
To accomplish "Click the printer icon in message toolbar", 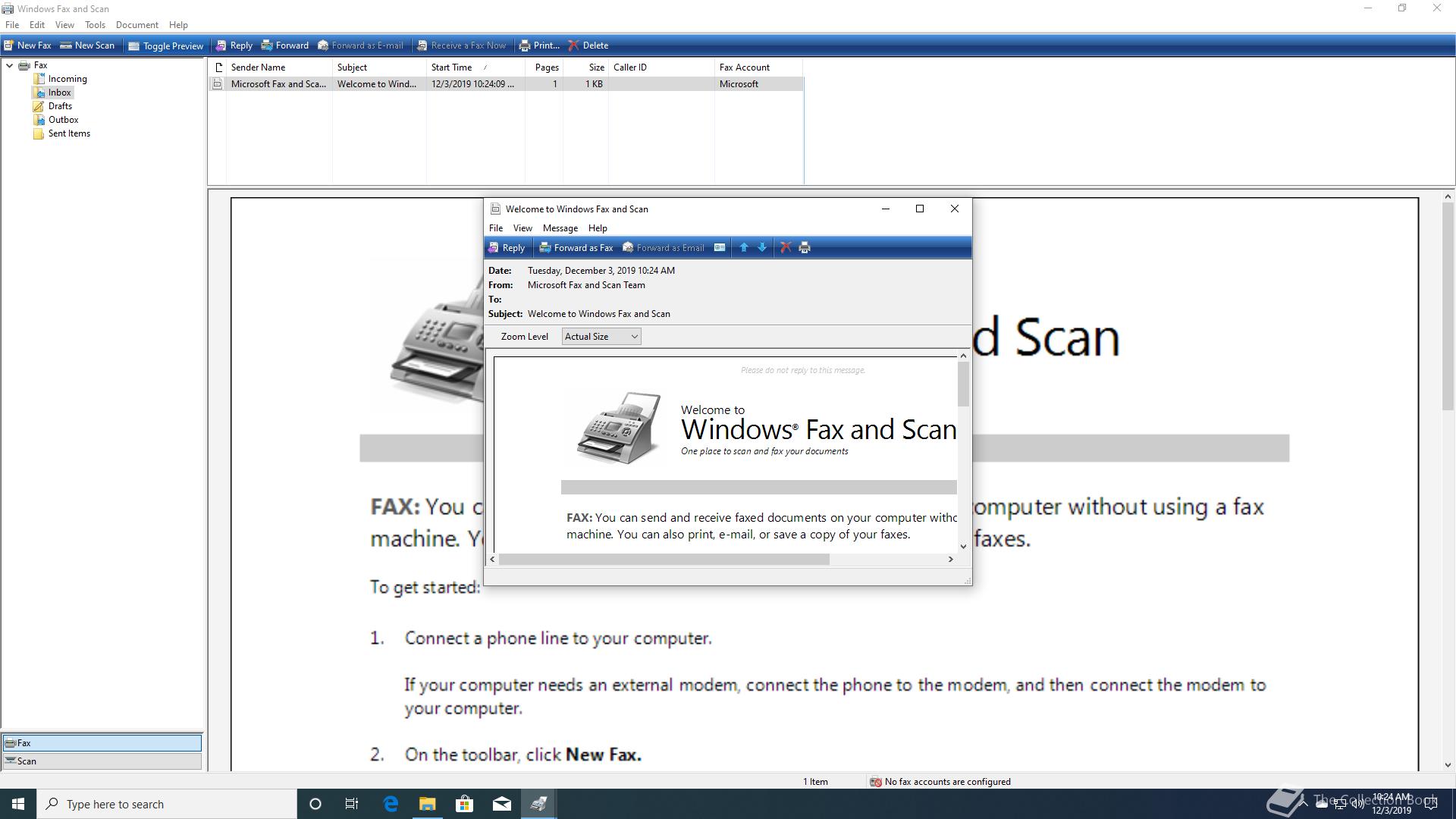I will click(805, 248).
